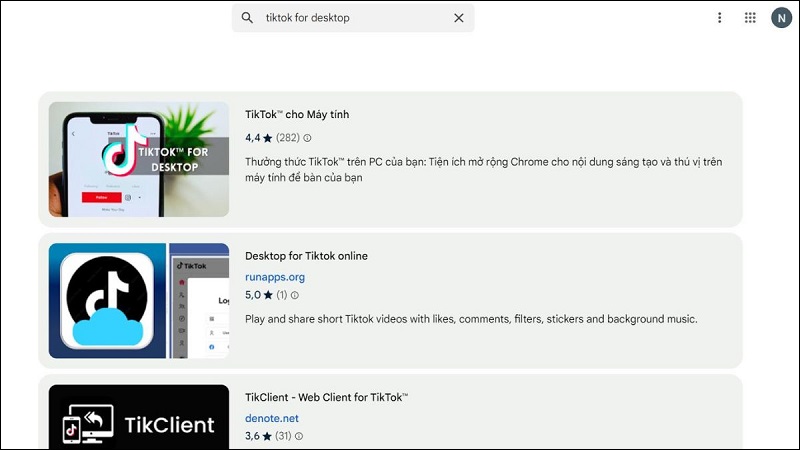The width and height of the screenshot is (800, 450).
Task: Focus the 'tiktok for desktop' search box
Action: coord(353,18)
